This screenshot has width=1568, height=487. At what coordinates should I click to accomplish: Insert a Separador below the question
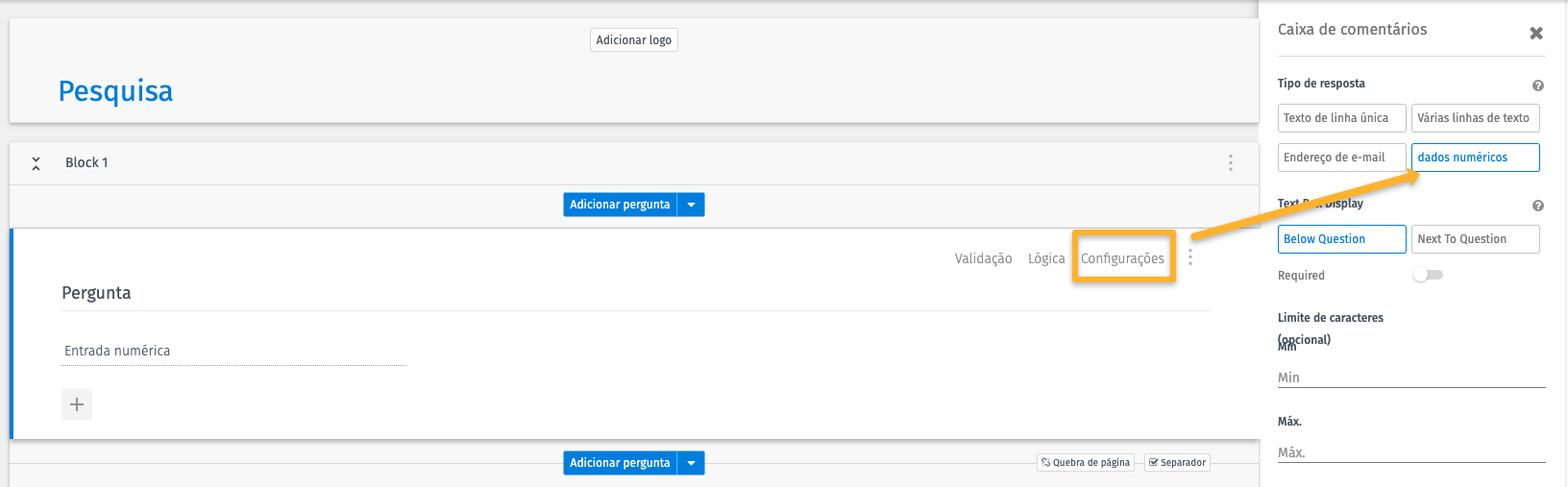(1178, 463)
